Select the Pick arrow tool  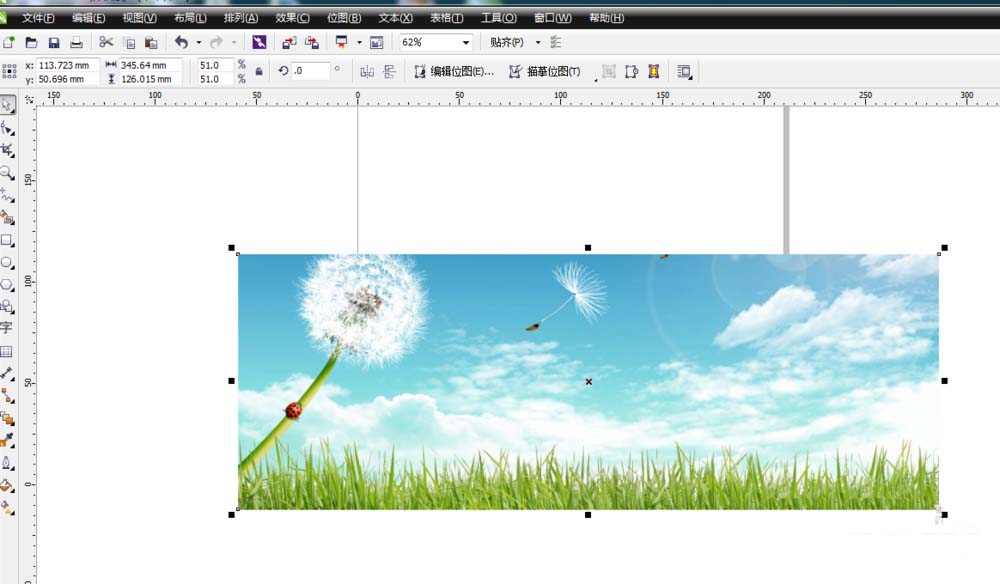(8, 105)
